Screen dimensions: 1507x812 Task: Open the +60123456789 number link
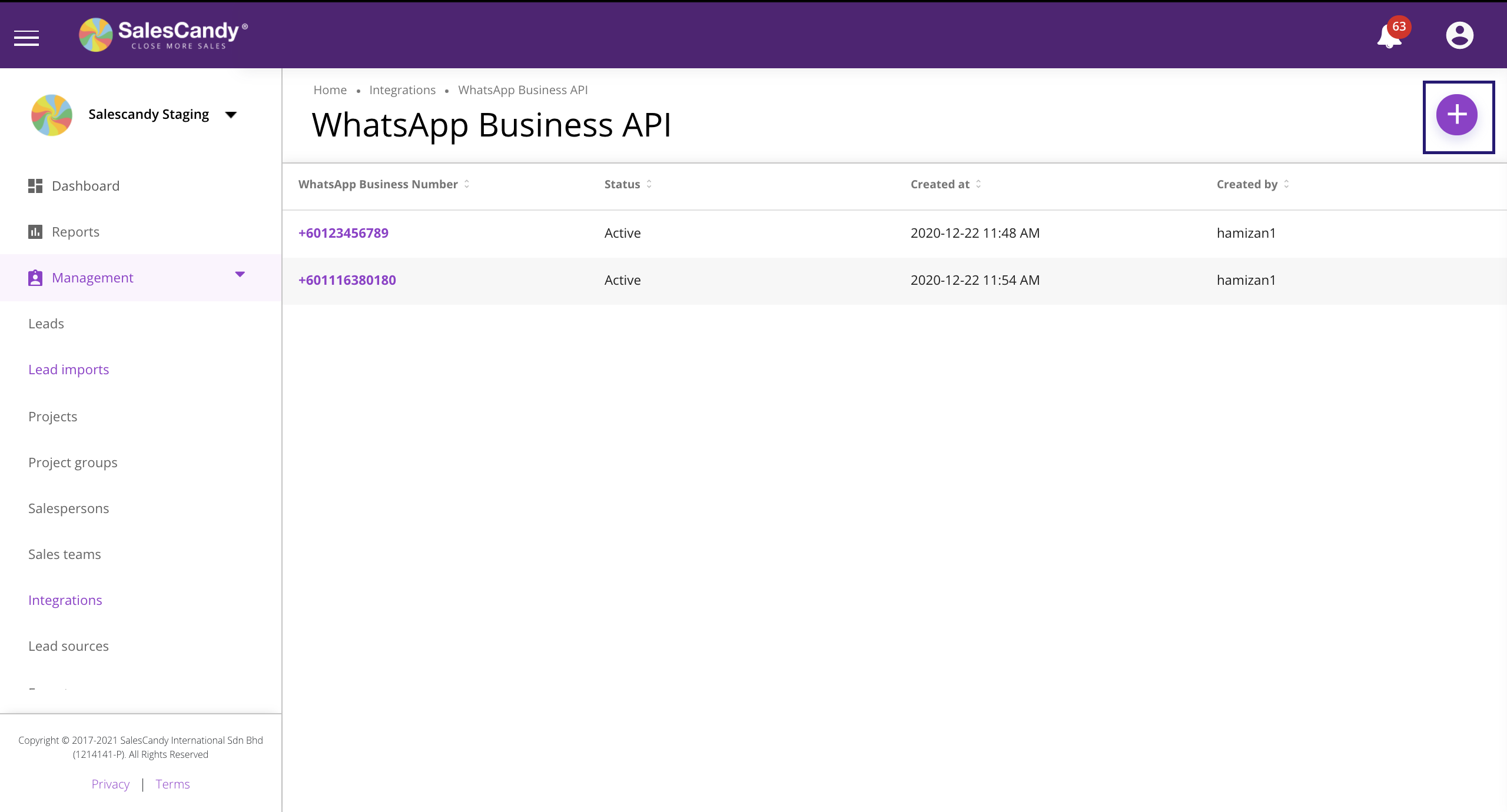(343, 233)
